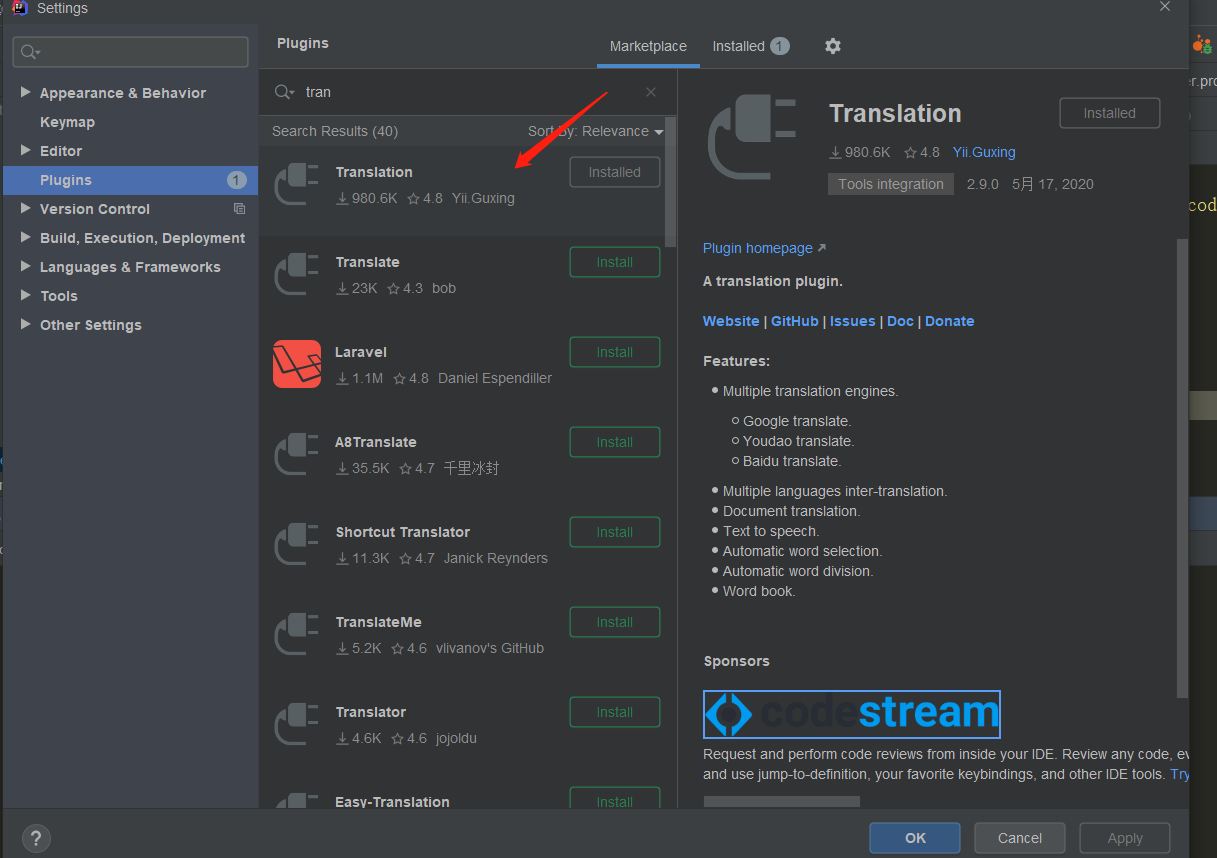The height and width of the screenshot is (858, 1217).
Task: Dismiss the dialog with Cancel
Action: coord(1020,838)
